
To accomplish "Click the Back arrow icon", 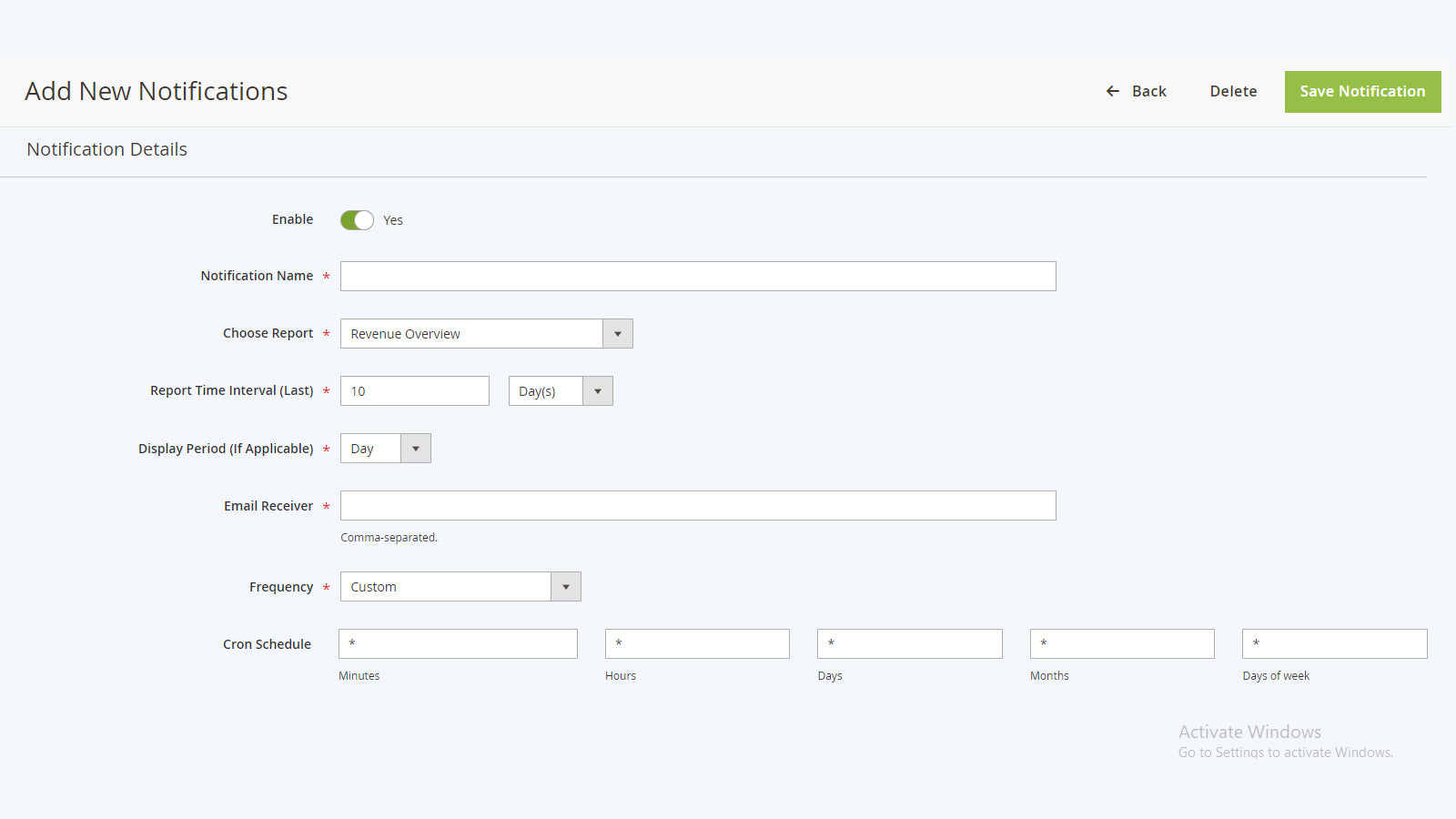I will click(1112, 91).
